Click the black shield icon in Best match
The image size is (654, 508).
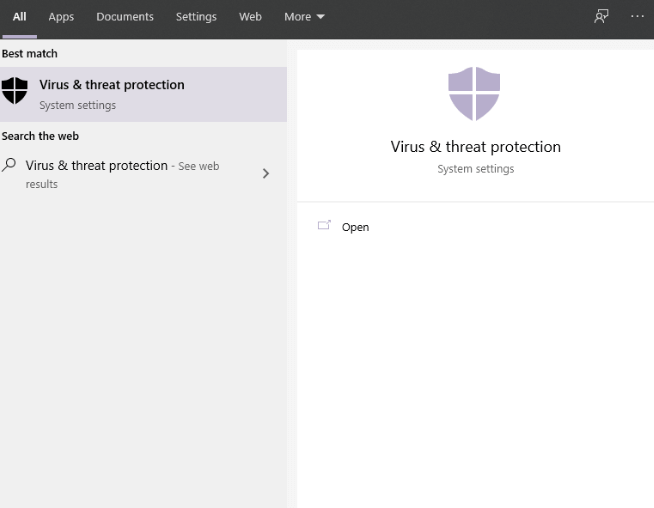pyautogui.click(x=15, y=90)
